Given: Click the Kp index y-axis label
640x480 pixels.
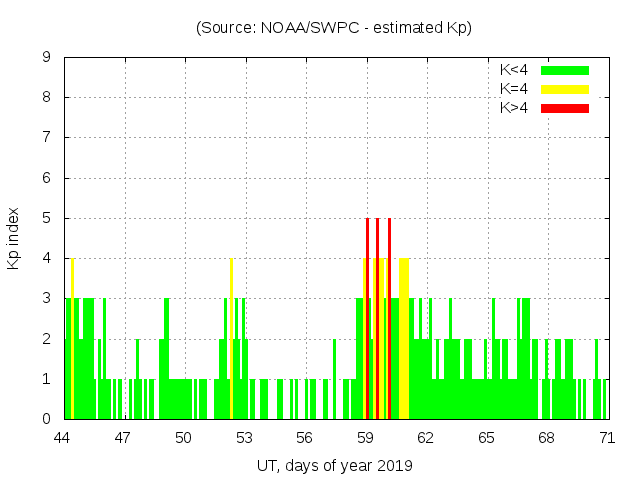Looking at the screenshot, I should pos(14,238).
